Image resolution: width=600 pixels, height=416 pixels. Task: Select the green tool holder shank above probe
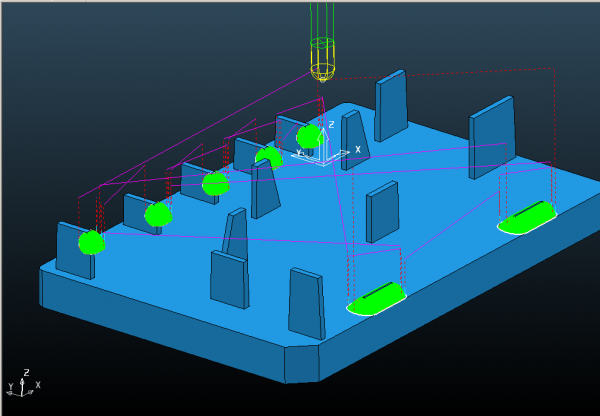click(x=322, y=20)
